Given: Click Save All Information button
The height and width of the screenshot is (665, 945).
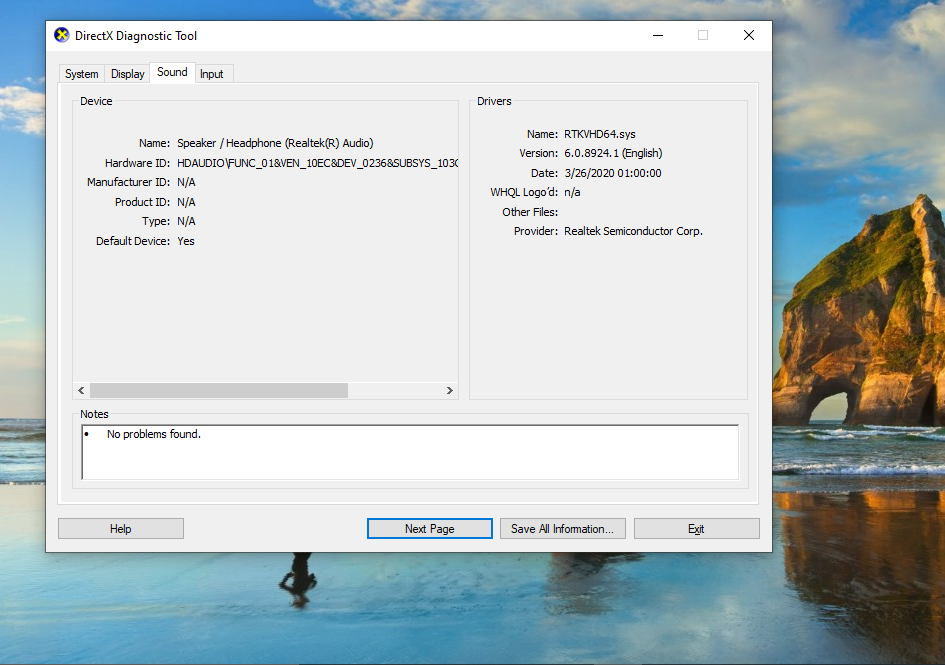Looking at the screenshot, I should coord(562,529).
